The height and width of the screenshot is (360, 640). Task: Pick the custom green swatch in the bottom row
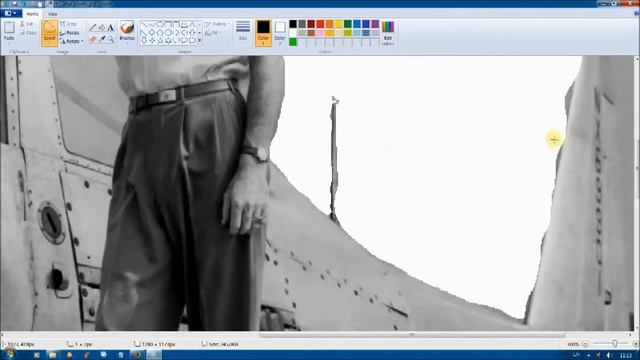tap(293, 42)
